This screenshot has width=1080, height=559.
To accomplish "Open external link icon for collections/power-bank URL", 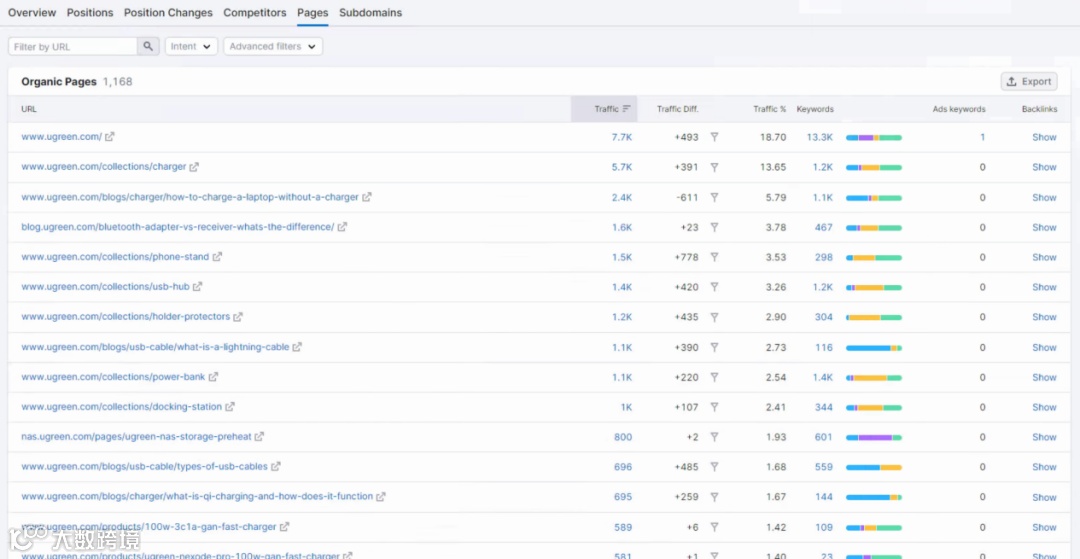I will 214,377.
